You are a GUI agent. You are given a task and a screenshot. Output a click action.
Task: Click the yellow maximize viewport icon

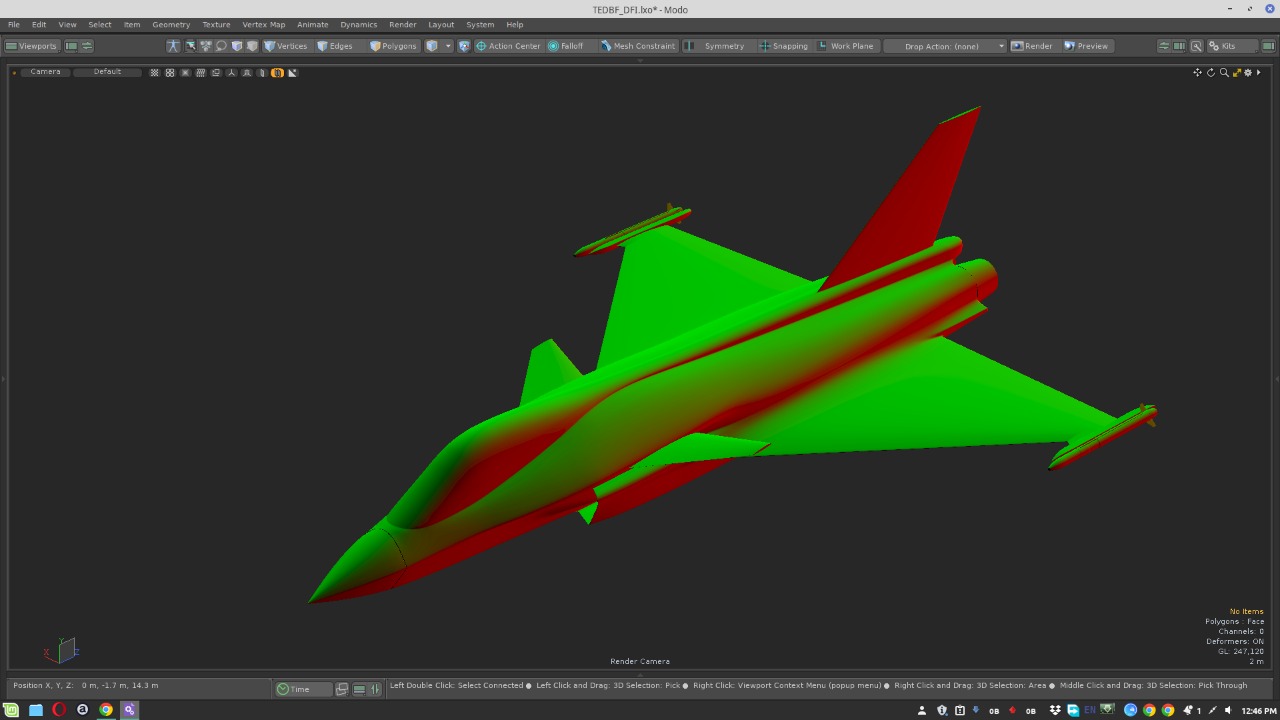coord(1236,73)
